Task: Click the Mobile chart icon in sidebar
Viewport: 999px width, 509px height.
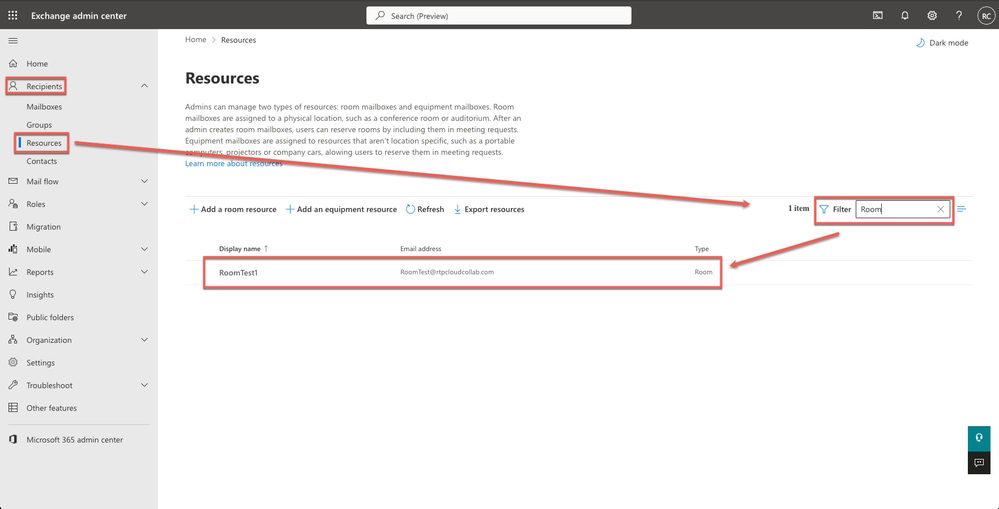Action: pyautogui.click(x=13, y=249)
